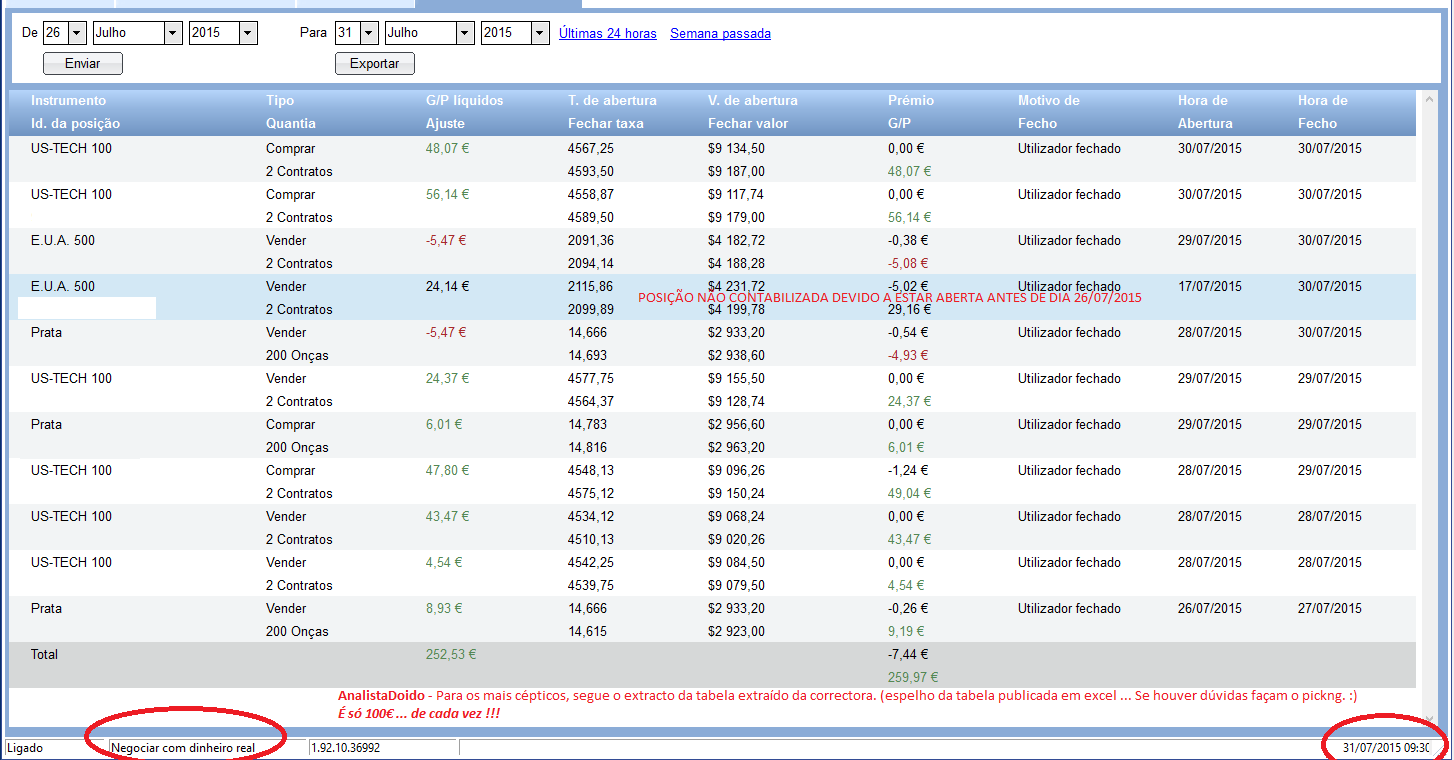This screenshot has height=760, width=1454.
Task: Select the 'Semana passada' link
Action: (720, 33)
